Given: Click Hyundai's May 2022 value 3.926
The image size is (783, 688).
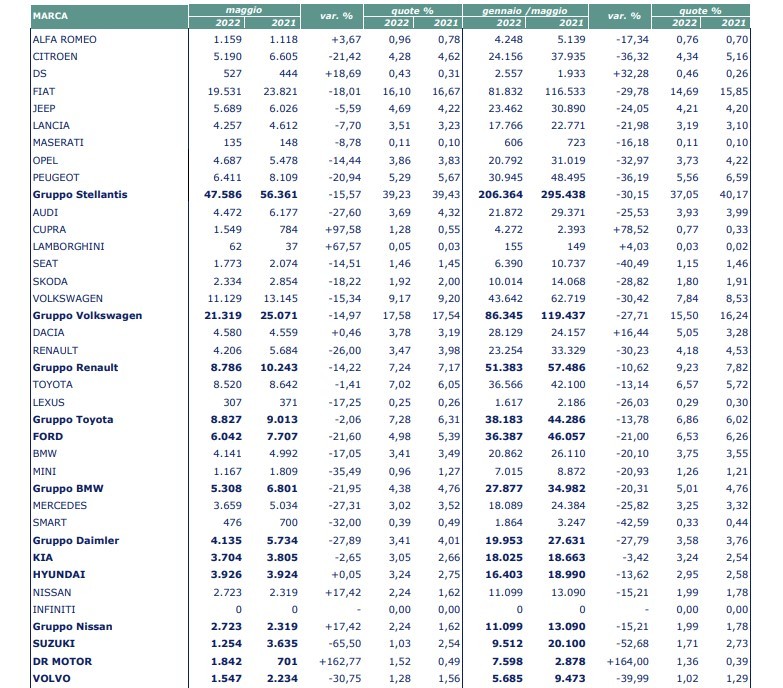Looking at the screenshot, I should (x=226, y=574).
